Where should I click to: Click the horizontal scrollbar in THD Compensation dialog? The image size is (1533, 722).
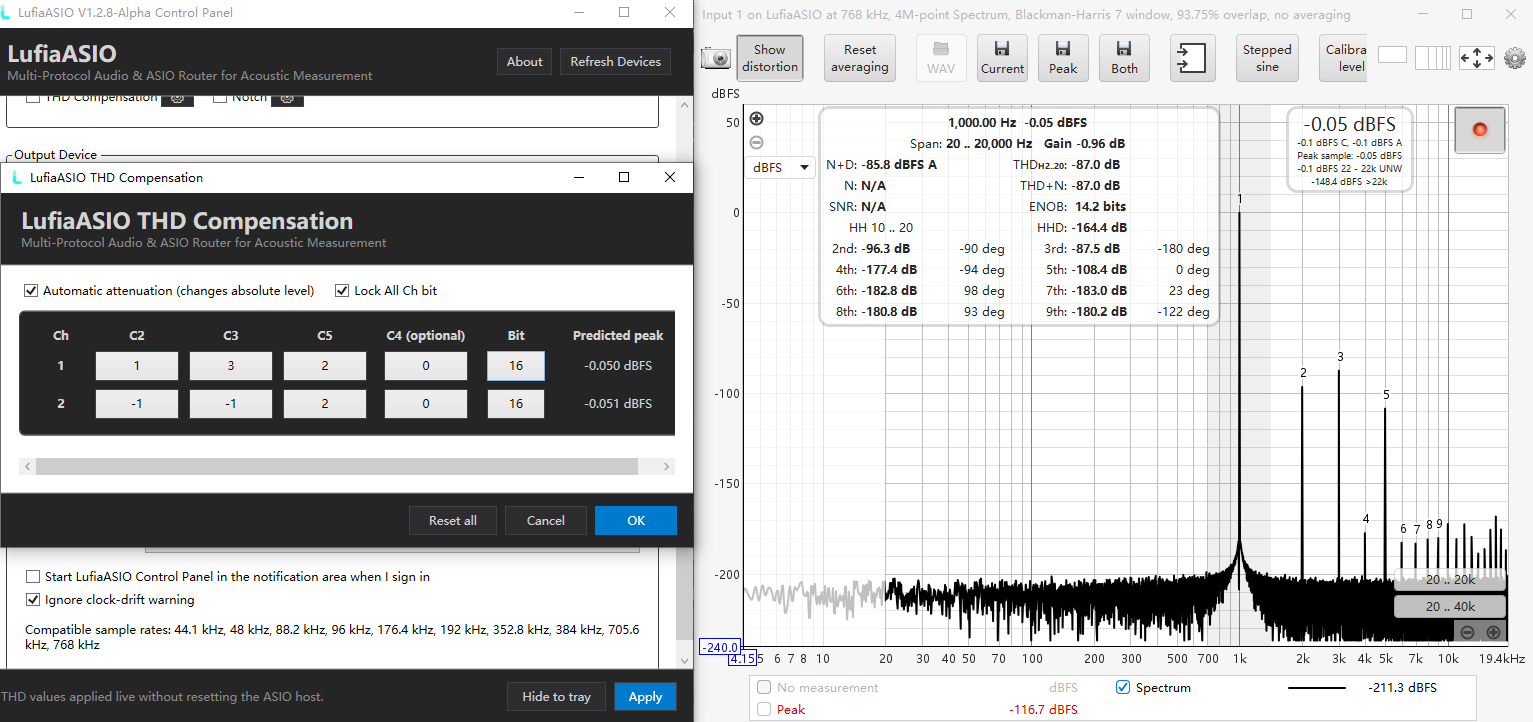[x=337, y=466]
